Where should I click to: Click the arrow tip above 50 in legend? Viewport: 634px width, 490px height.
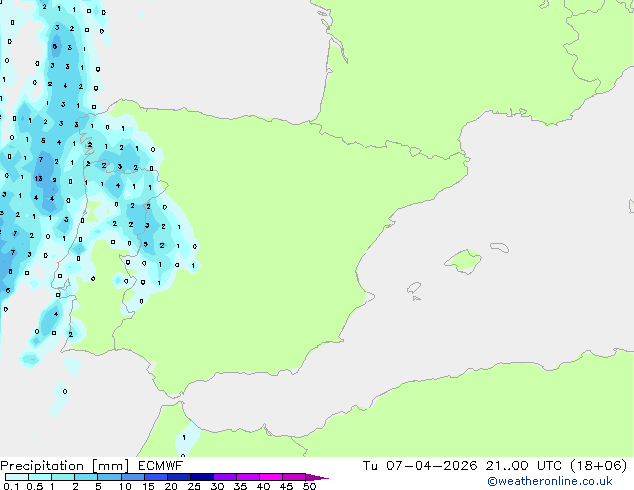click(317, 477)
